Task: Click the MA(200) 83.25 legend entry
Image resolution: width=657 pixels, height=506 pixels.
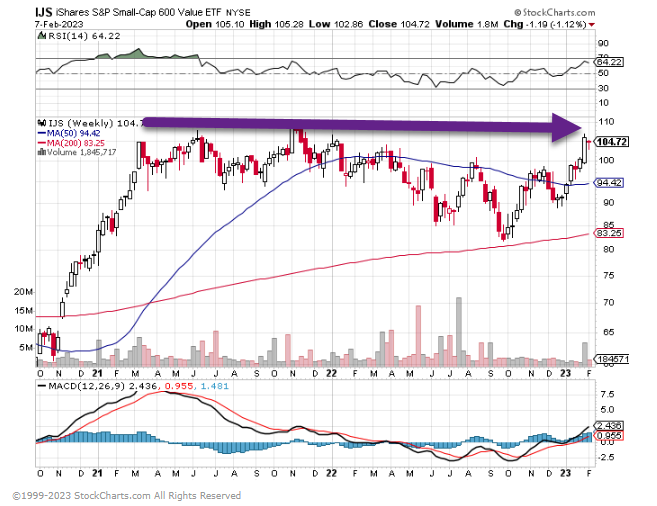Action: point(71,143)
